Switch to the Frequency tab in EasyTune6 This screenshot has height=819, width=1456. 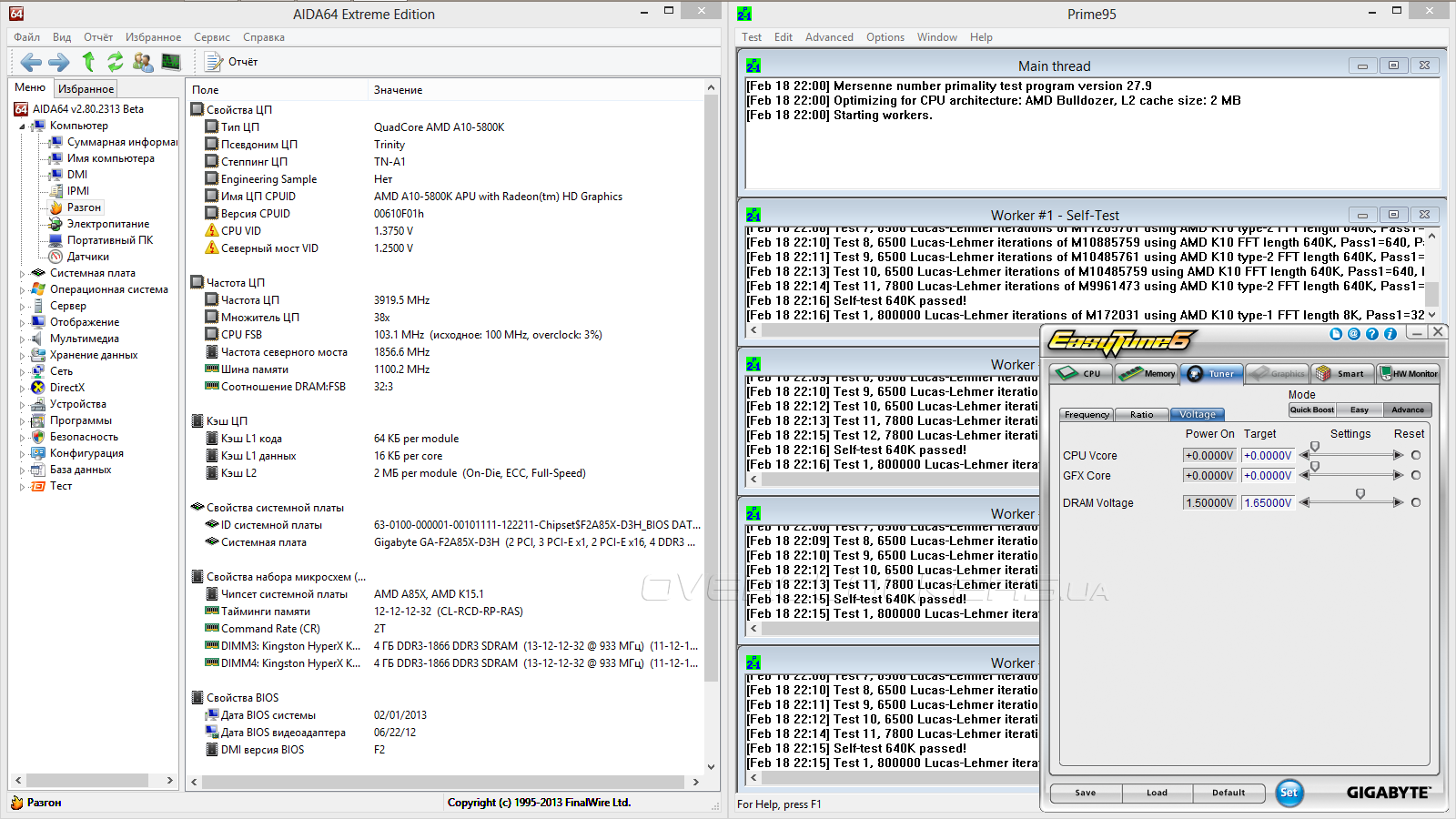click(x=1087, y=415)
